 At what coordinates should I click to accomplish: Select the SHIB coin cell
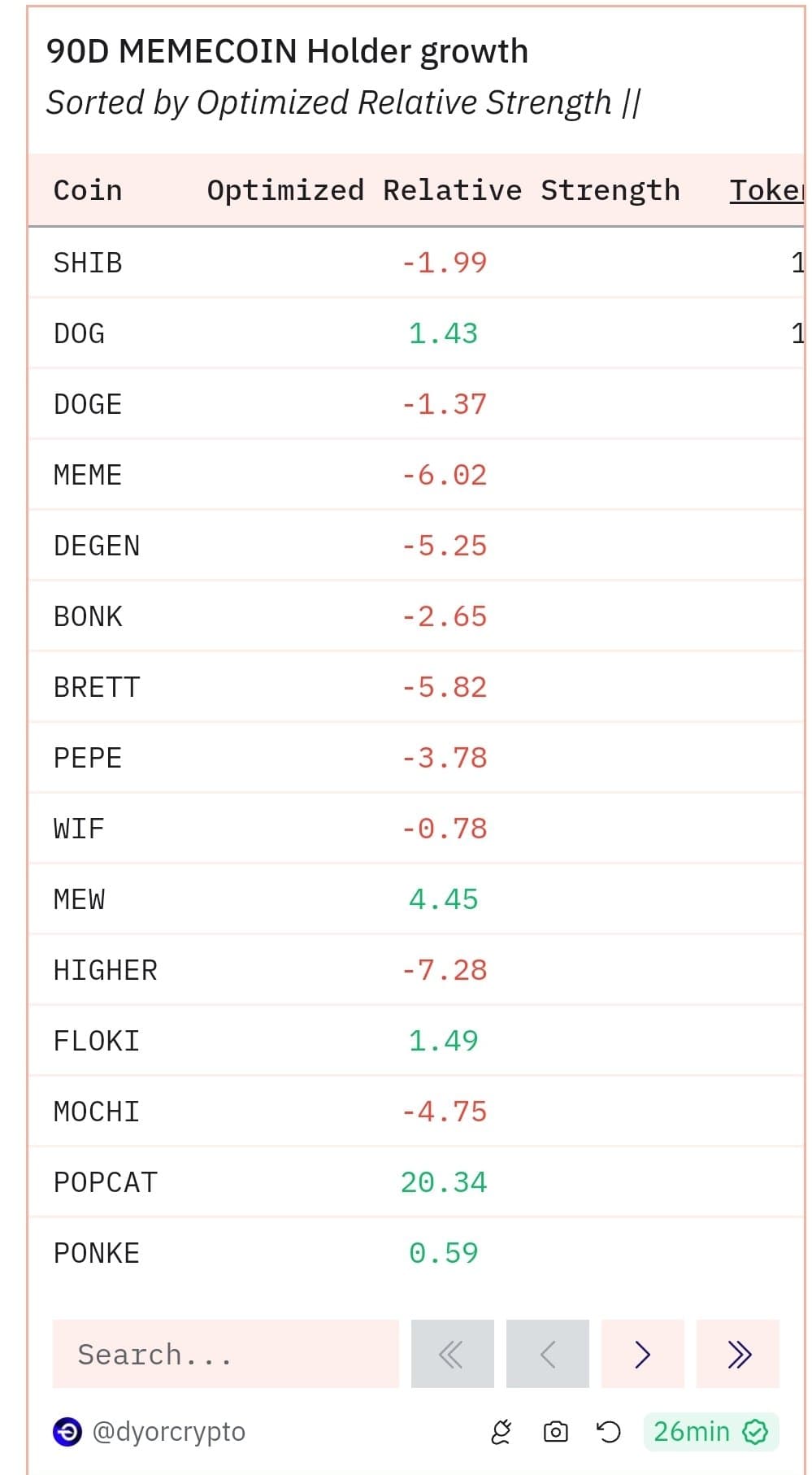pyautogui.click(x=88, y=263)
